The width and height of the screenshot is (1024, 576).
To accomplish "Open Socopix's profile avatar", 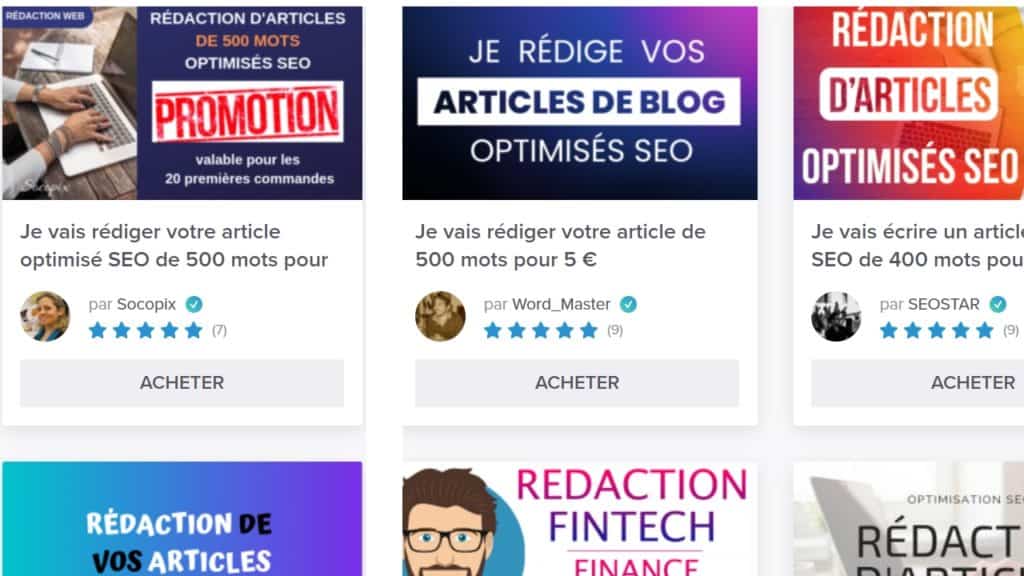I will coord(45,316).
